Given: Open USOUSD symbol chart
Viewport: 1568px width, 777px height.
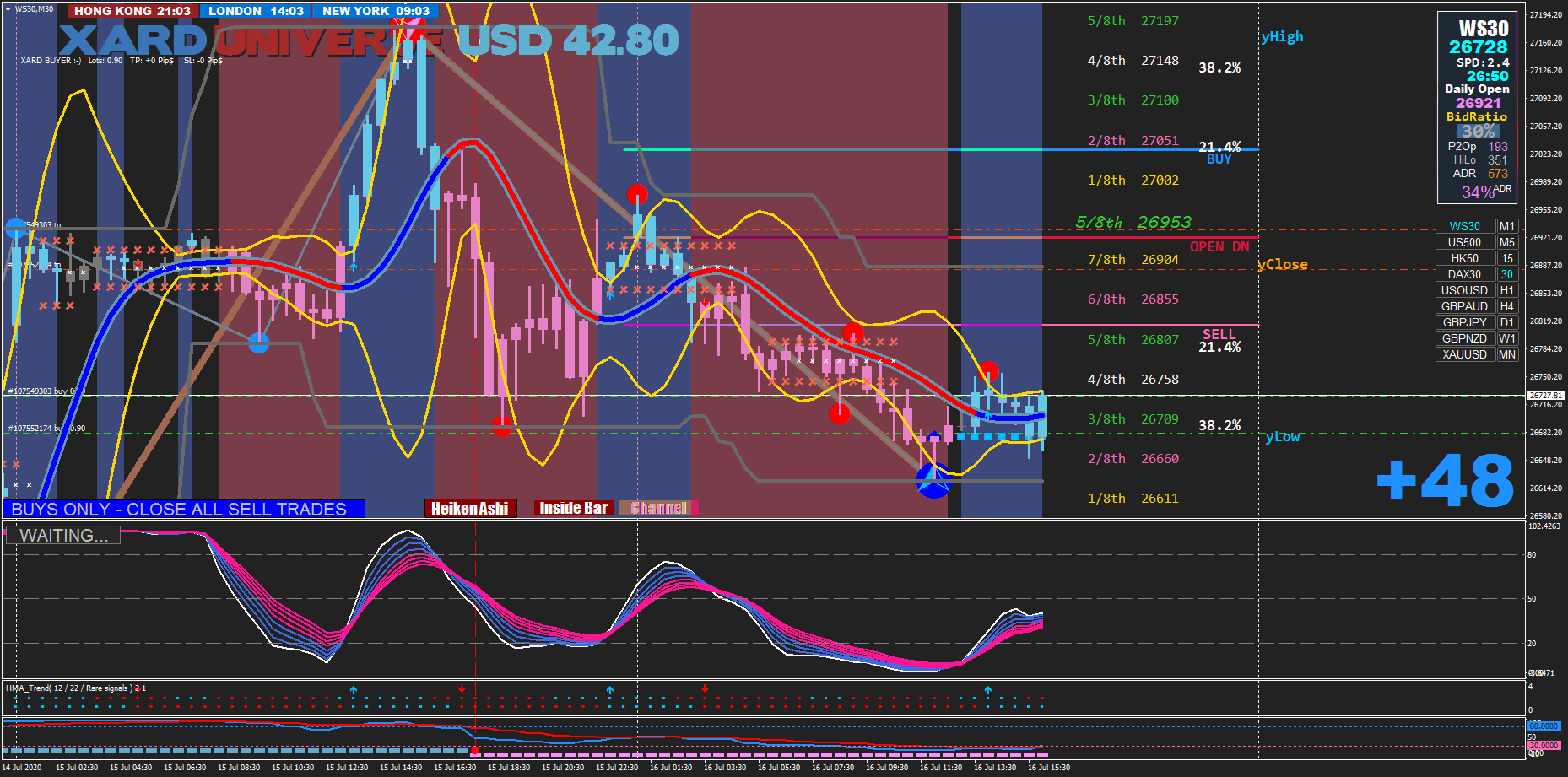Looking at the screenshot, I should (1465, 290).
